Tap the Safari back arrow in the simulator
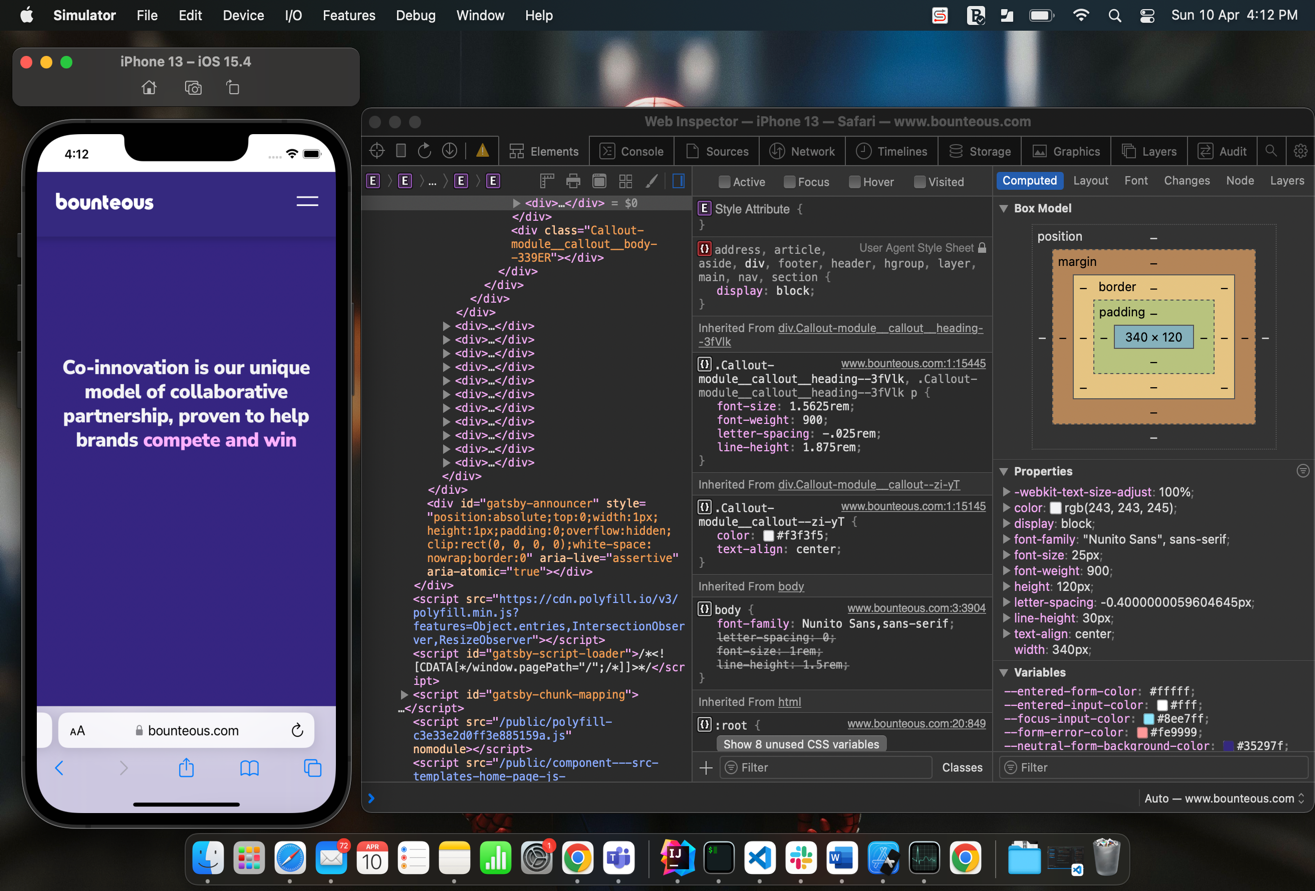This screenshot has height=891, width=1315. click(59, 768)
